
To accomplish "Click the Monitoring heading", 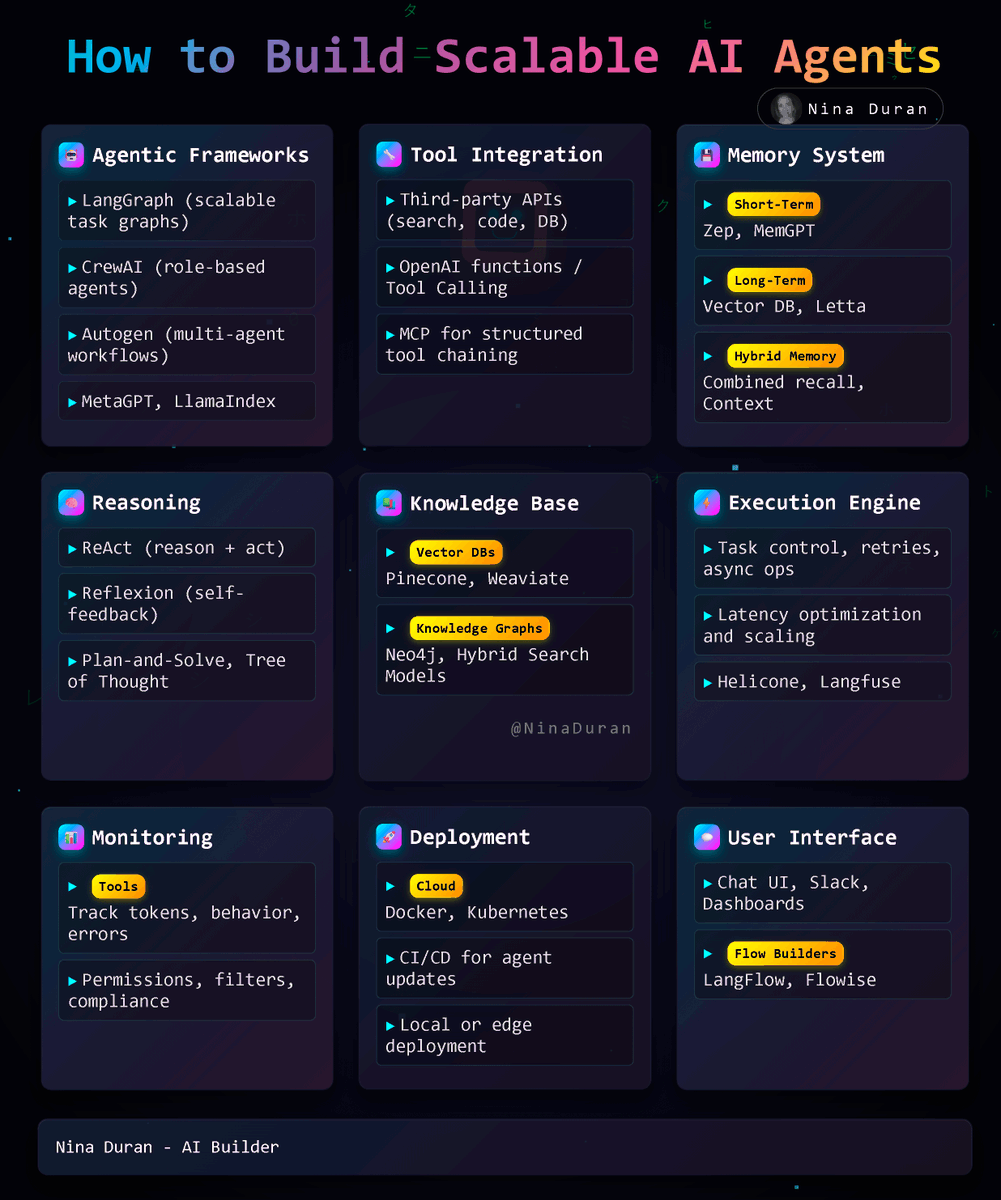I will pos(152,838).
